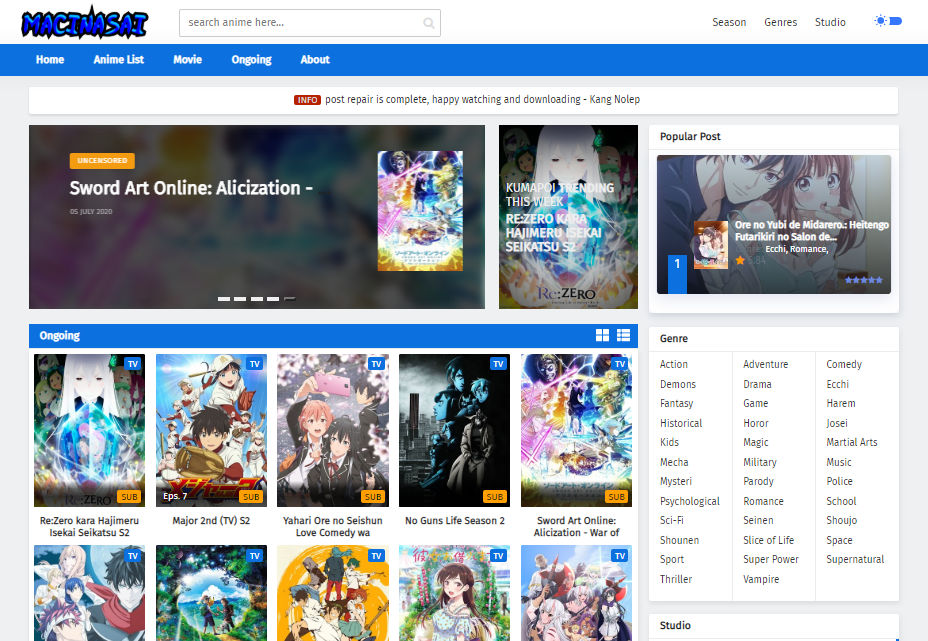The height and width of the screenshot is (641, 928).
Task: Click the UNCENSORED orange badge
Action: point(102,160)
